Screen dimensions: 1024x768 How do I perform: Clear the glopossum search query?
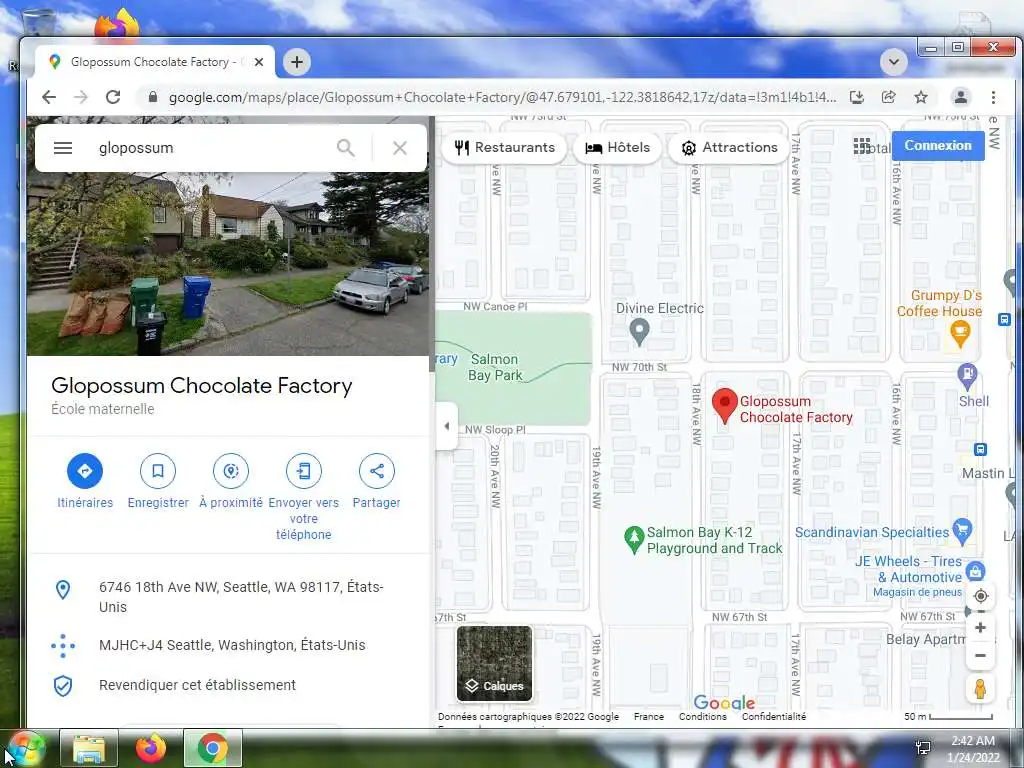point(400,148)
